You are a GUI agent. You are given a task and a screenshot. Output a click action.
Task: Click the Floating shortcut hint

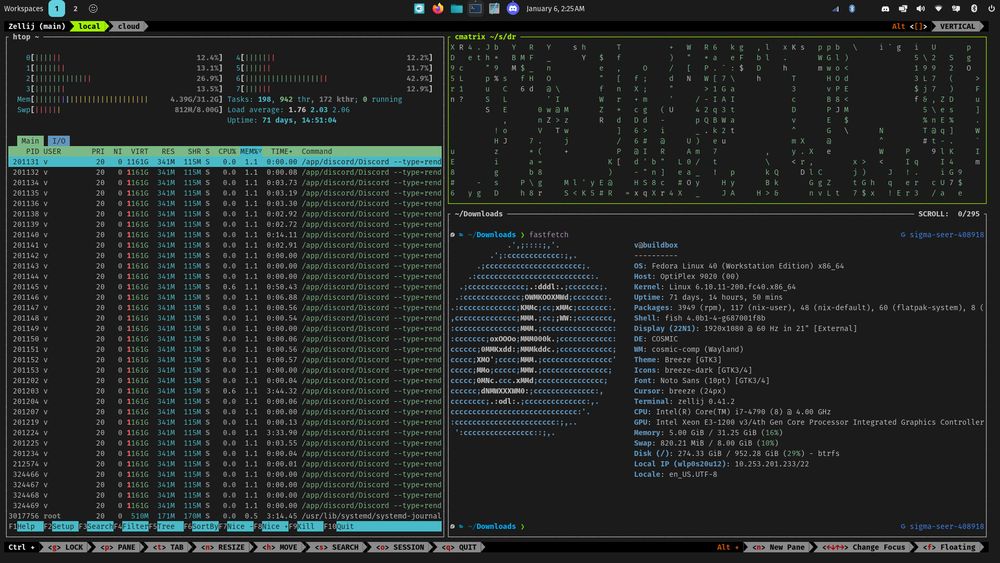tap(950, 547)
